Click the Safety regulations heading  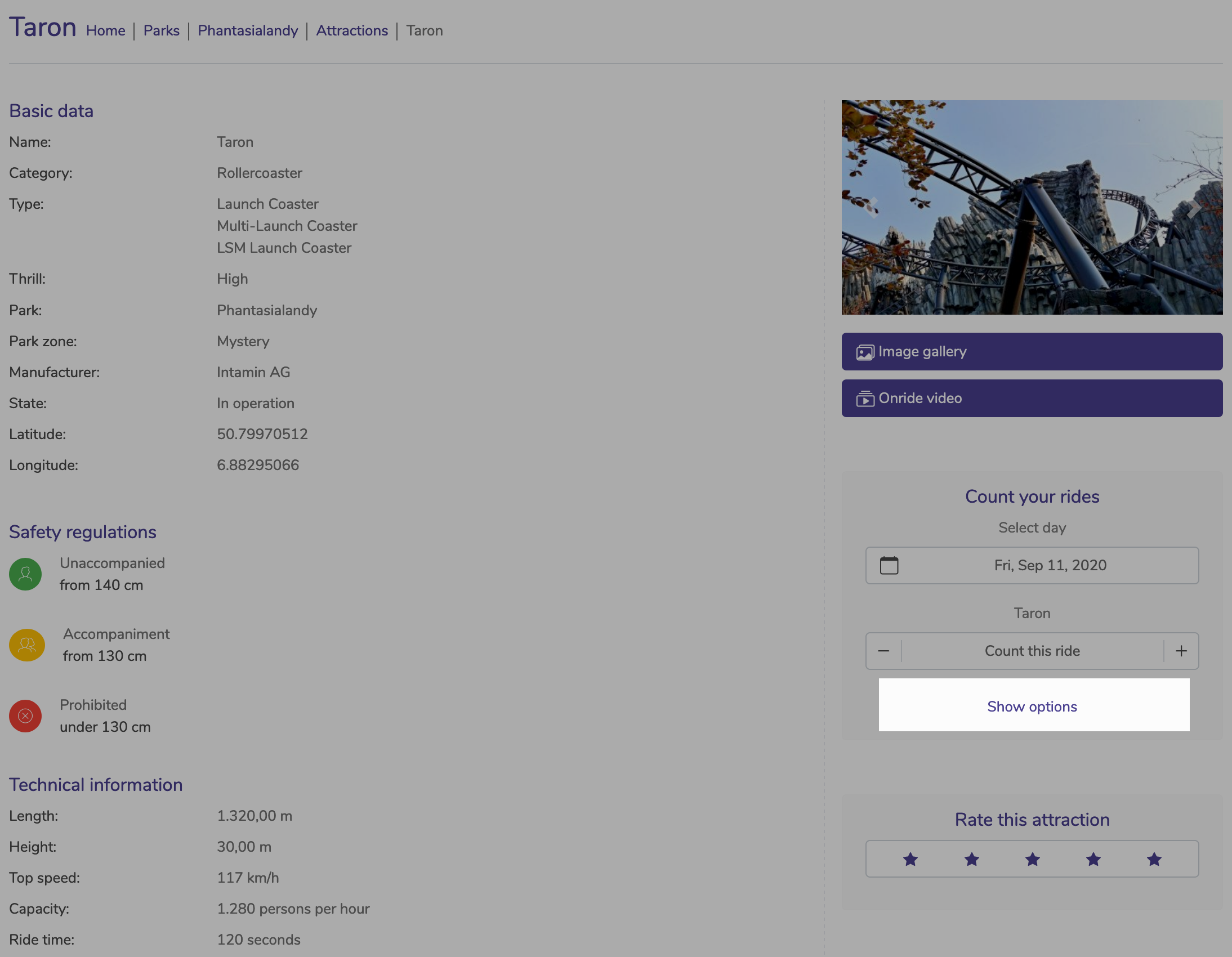pyautogui.click(x=82, y=532)
